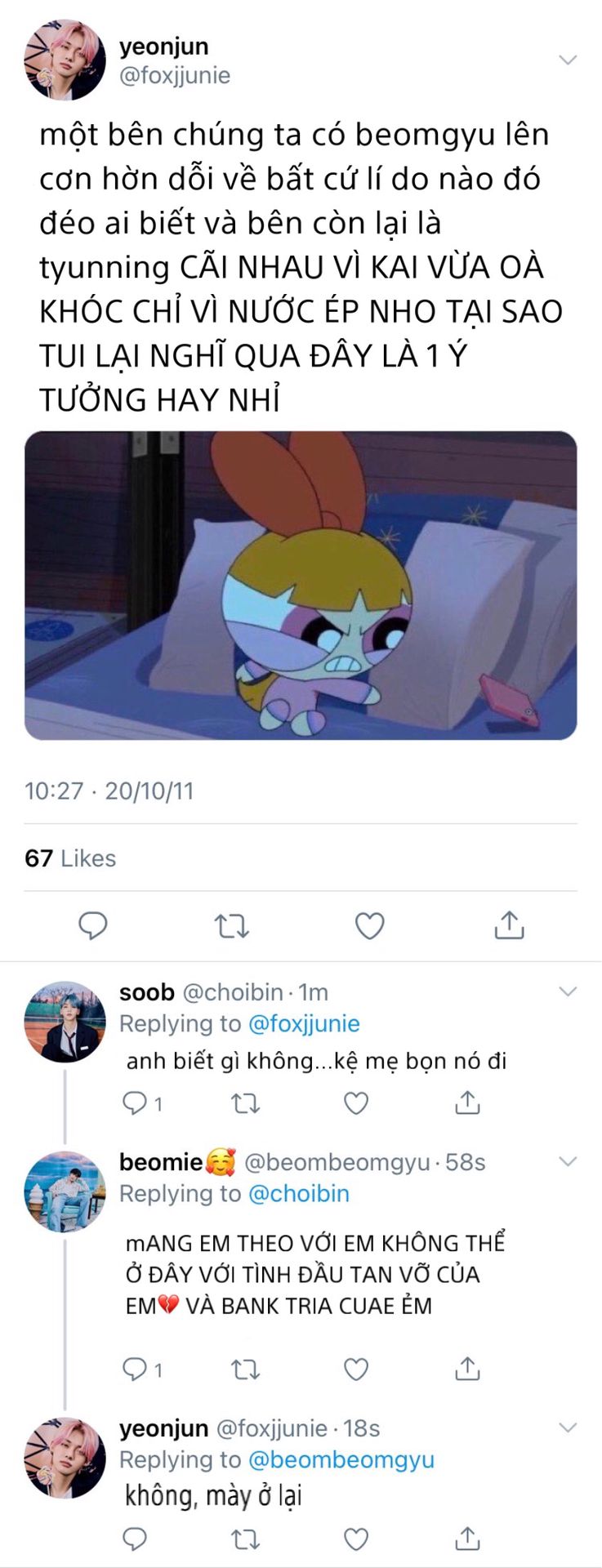The height and width of the screenshot is (1568, 602).
Task: Like beomie's reply tweet
Action: coord(356,1369)
